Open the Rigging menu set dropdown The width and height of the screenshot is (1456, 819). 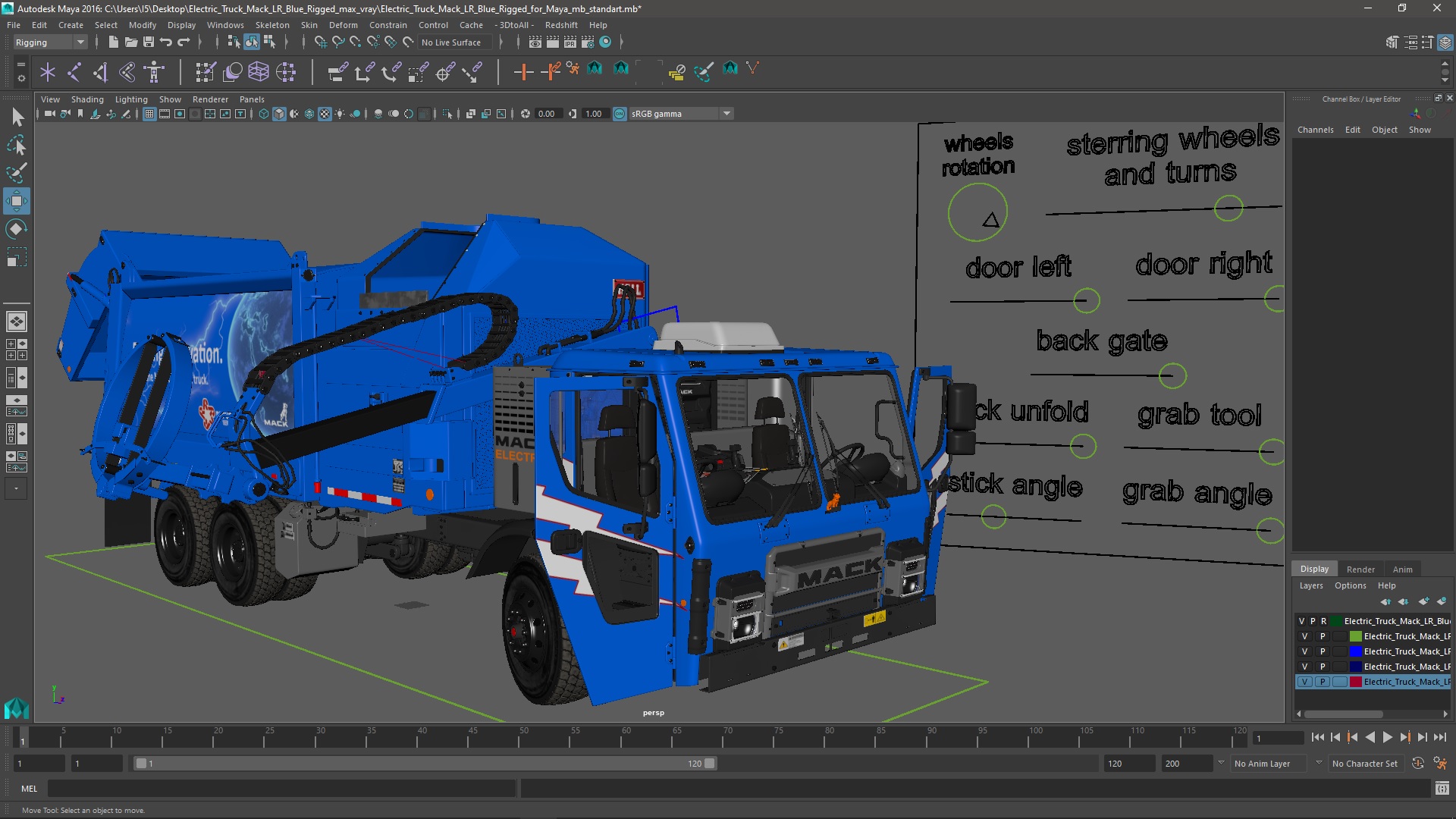click(50, 42)
